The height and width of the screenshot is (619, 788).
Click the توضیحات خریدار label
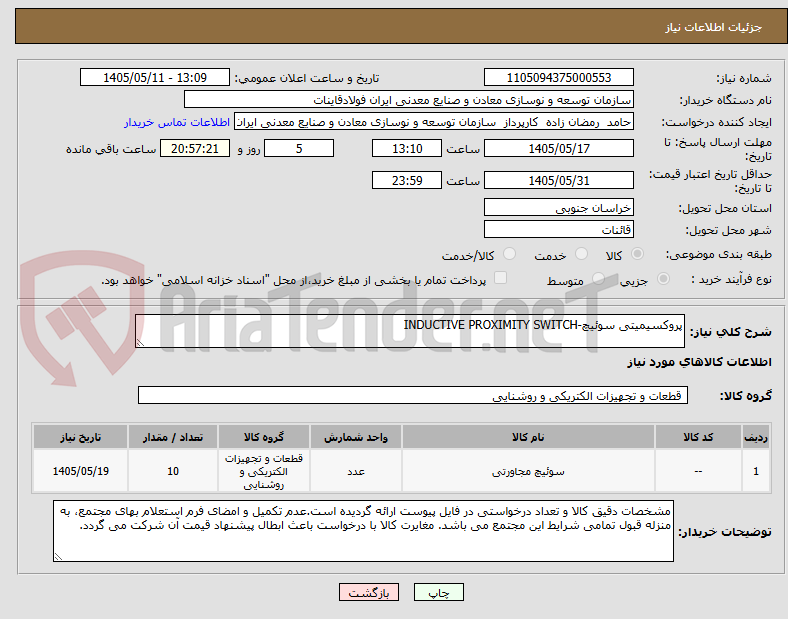pos(725,532)
